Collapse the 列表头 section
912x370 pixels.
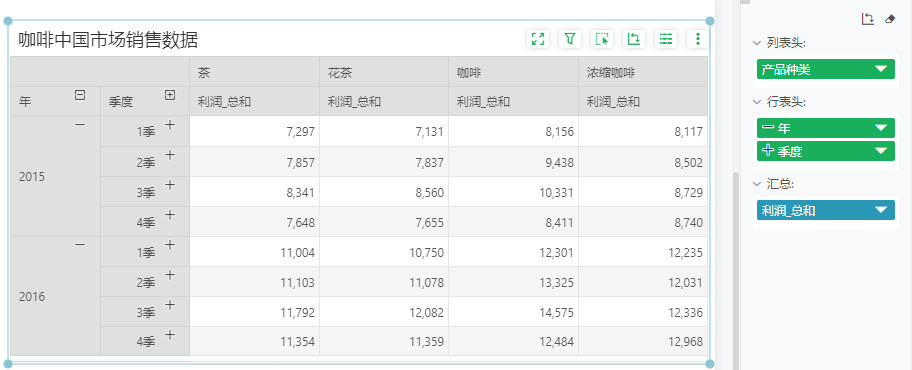pos(757,43)
